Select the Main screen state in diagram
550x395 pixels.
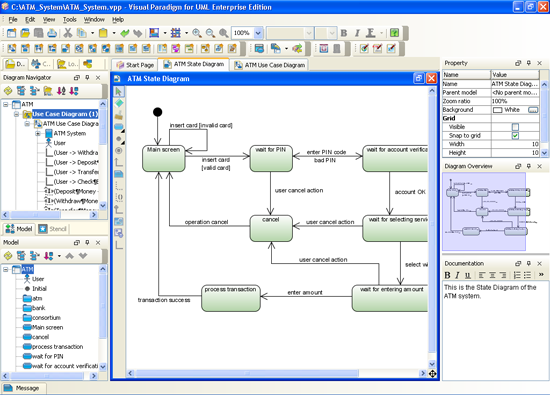(163, 159)
